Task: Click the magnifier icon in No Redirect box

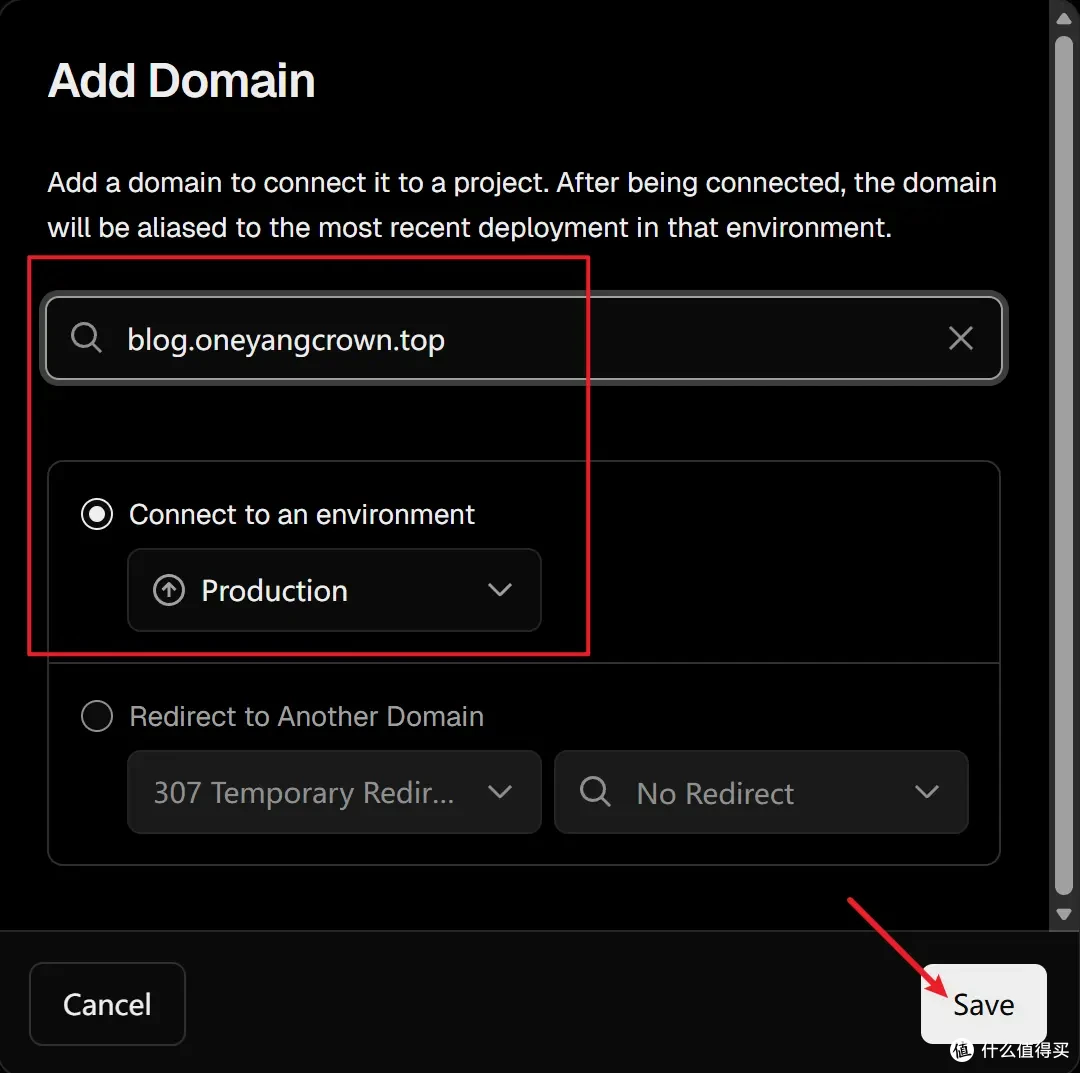Action: click(595, 791)
